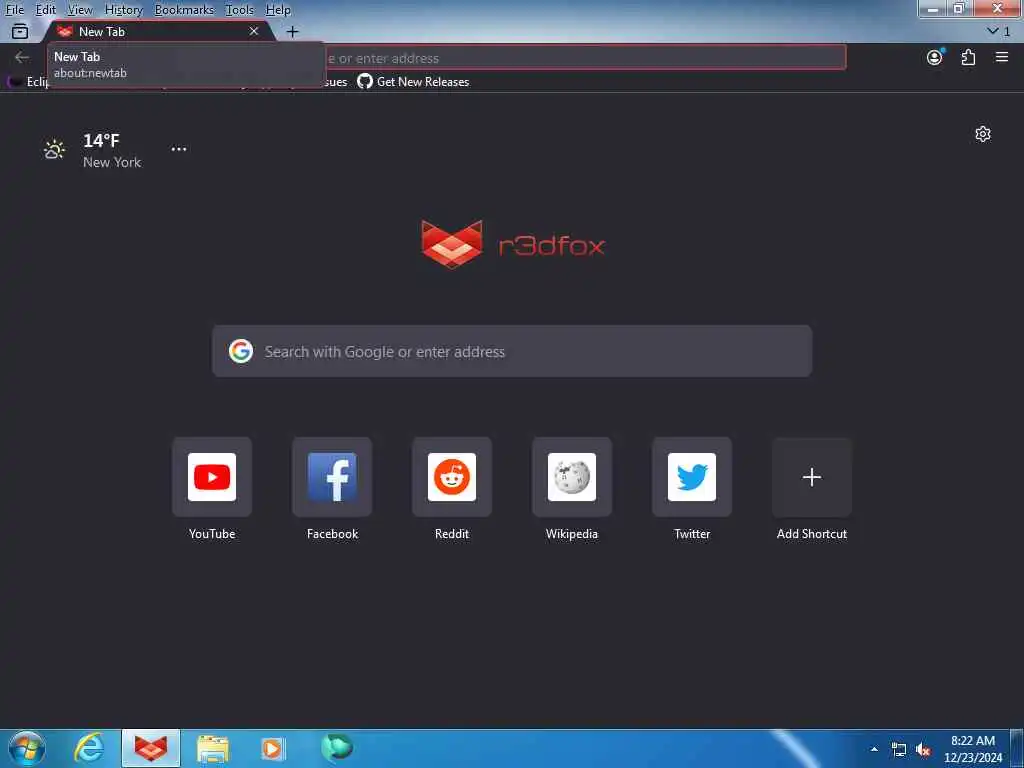Click the muted volume tray icon
Viewport: 1024px width, 768px height.
click(x=923, y=750)
